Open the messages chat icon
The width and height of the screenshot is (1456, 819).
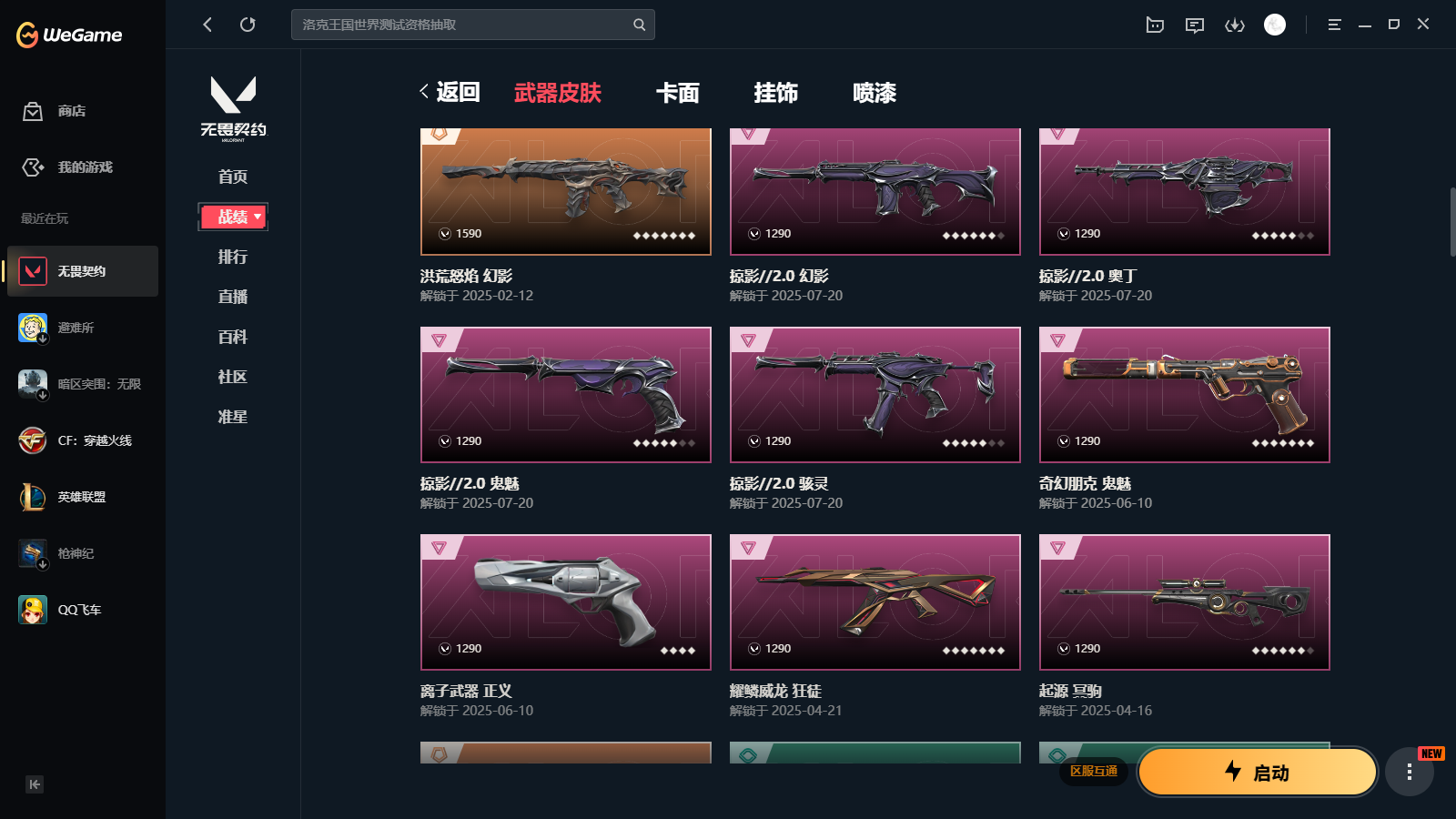tap(1195, 25)
